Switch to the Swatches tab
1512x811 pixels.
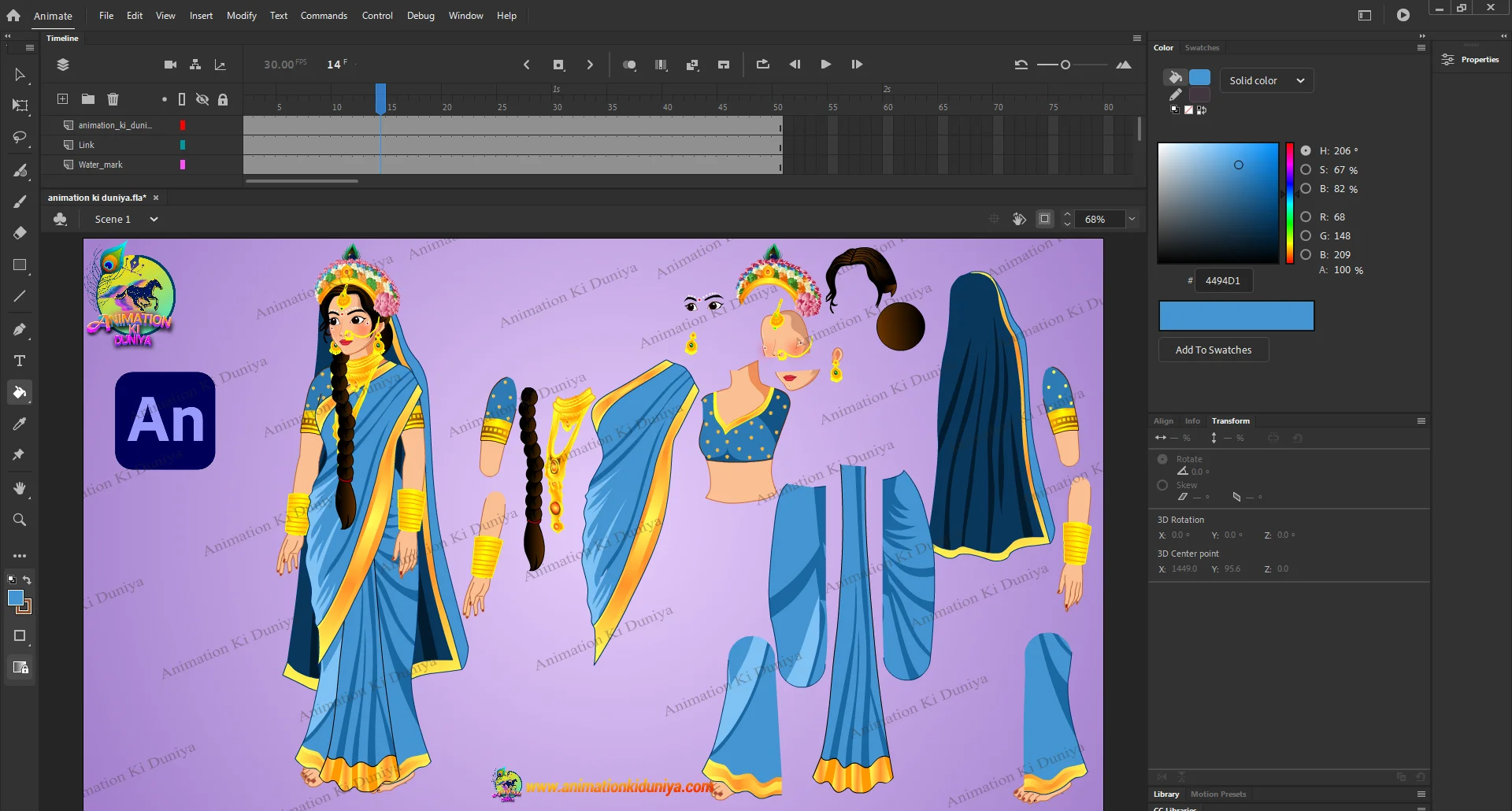[1202, 48]
